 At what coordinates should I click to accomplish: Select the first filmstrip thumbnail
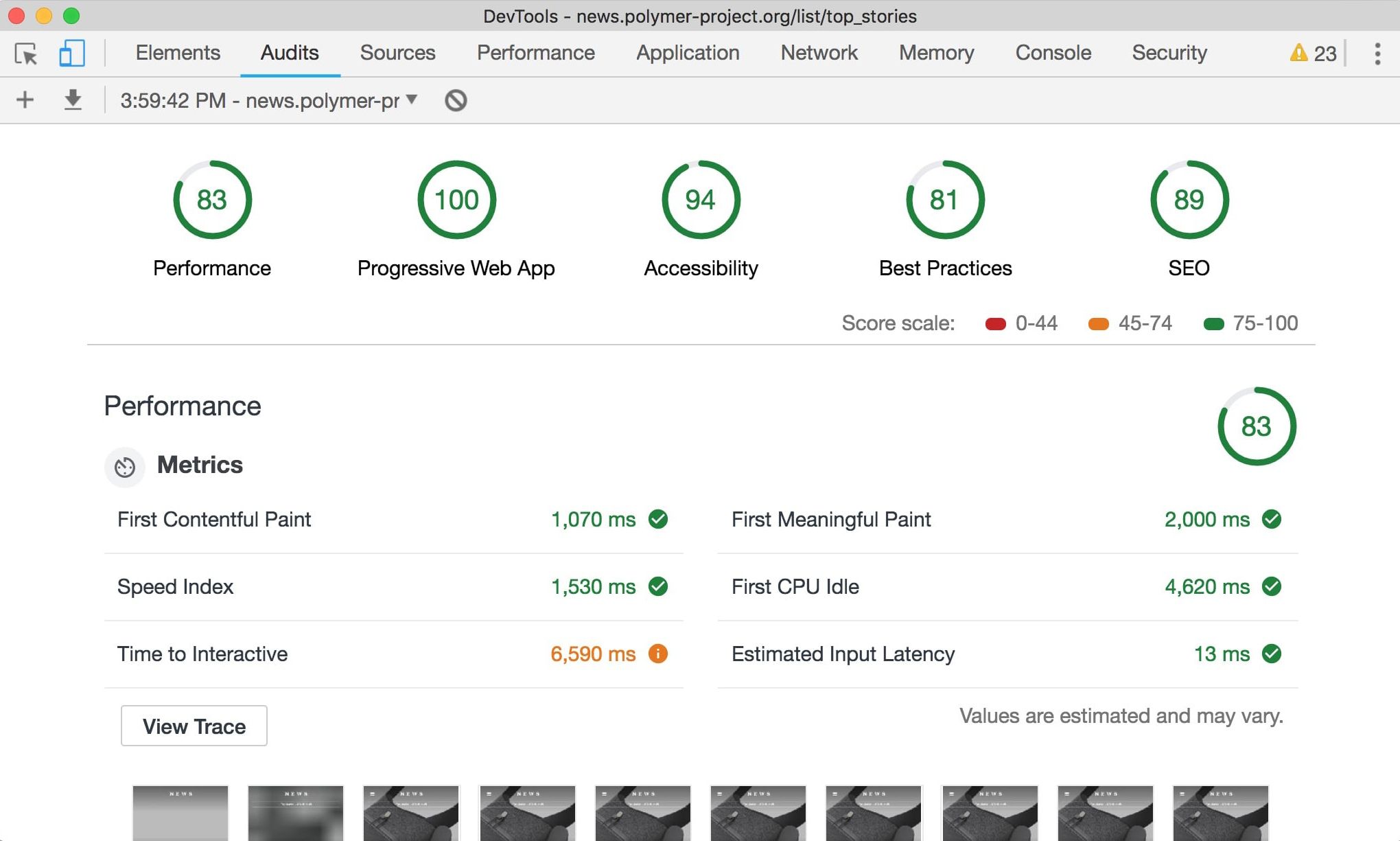(x=180, y=816)
